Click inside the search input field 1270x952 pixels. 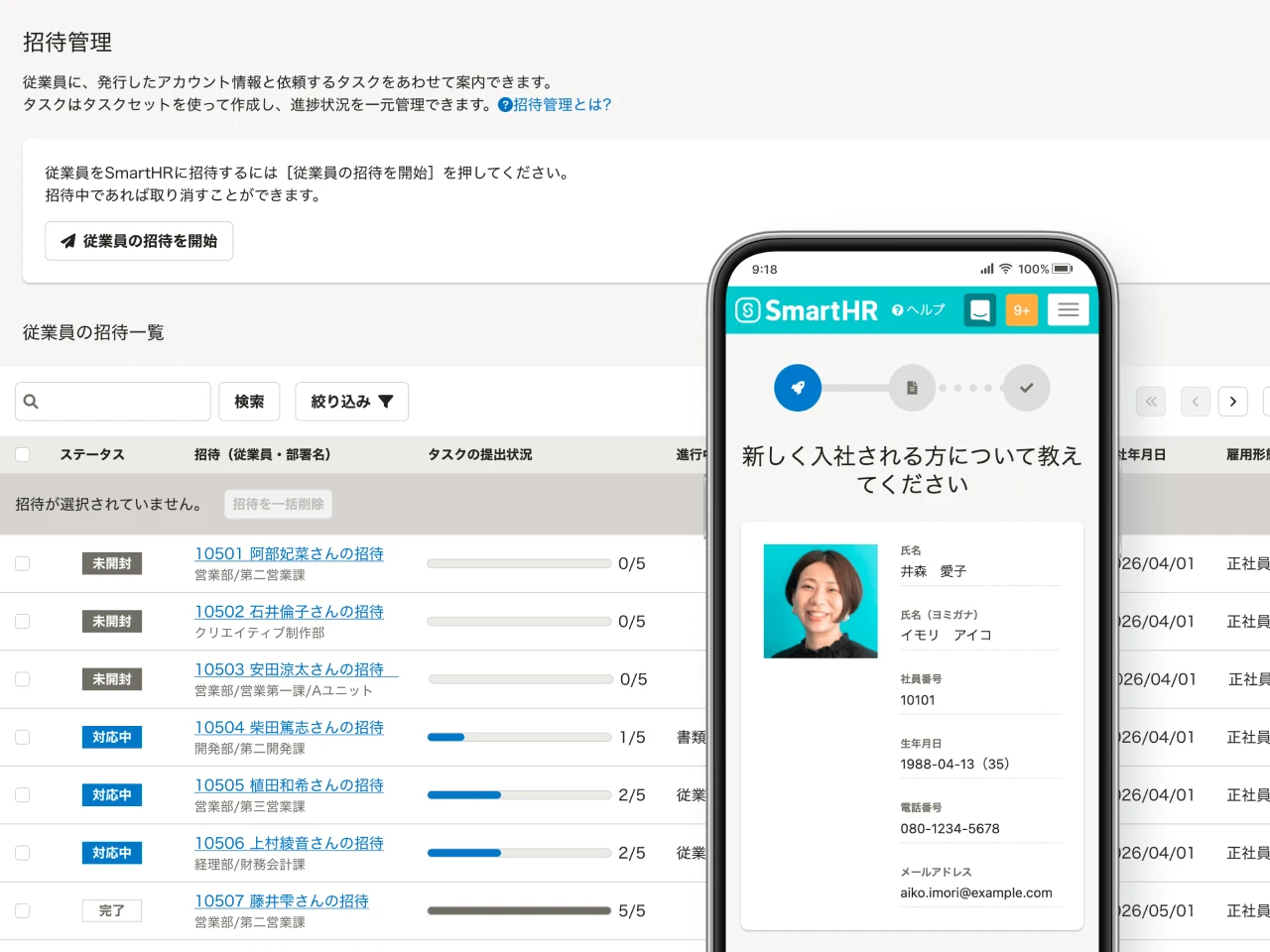[x=119, y=401]
